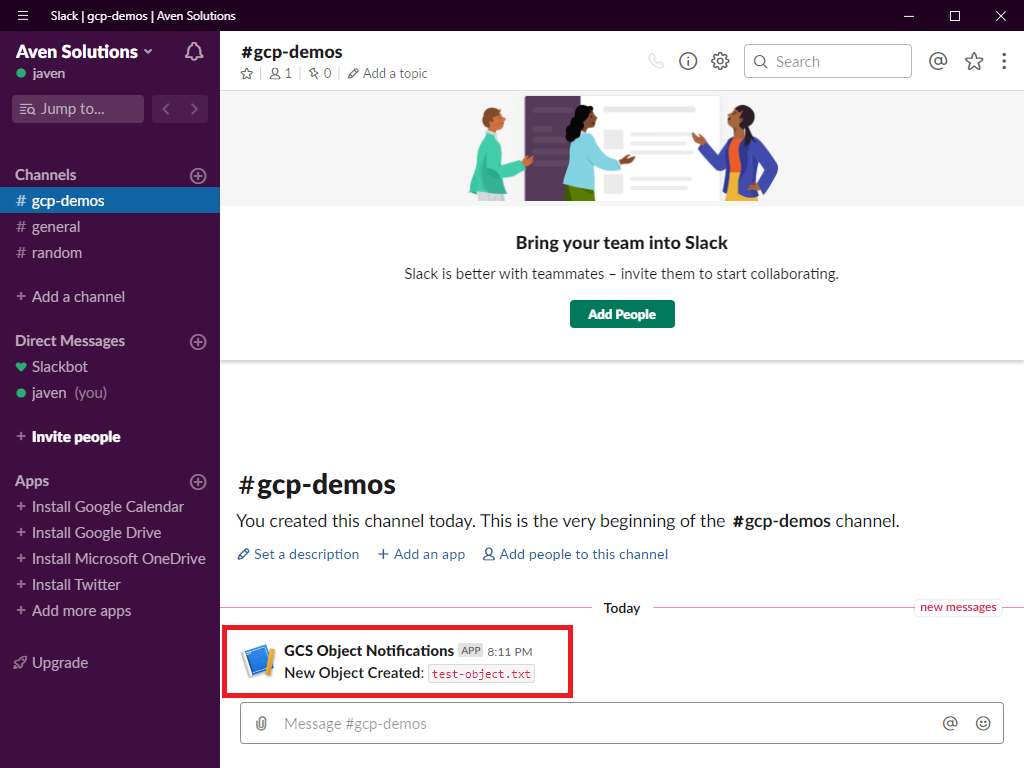The height and width of the screenshot is (768, 1024).
Task: Install Google Calendar app
Action: [100, 507]
